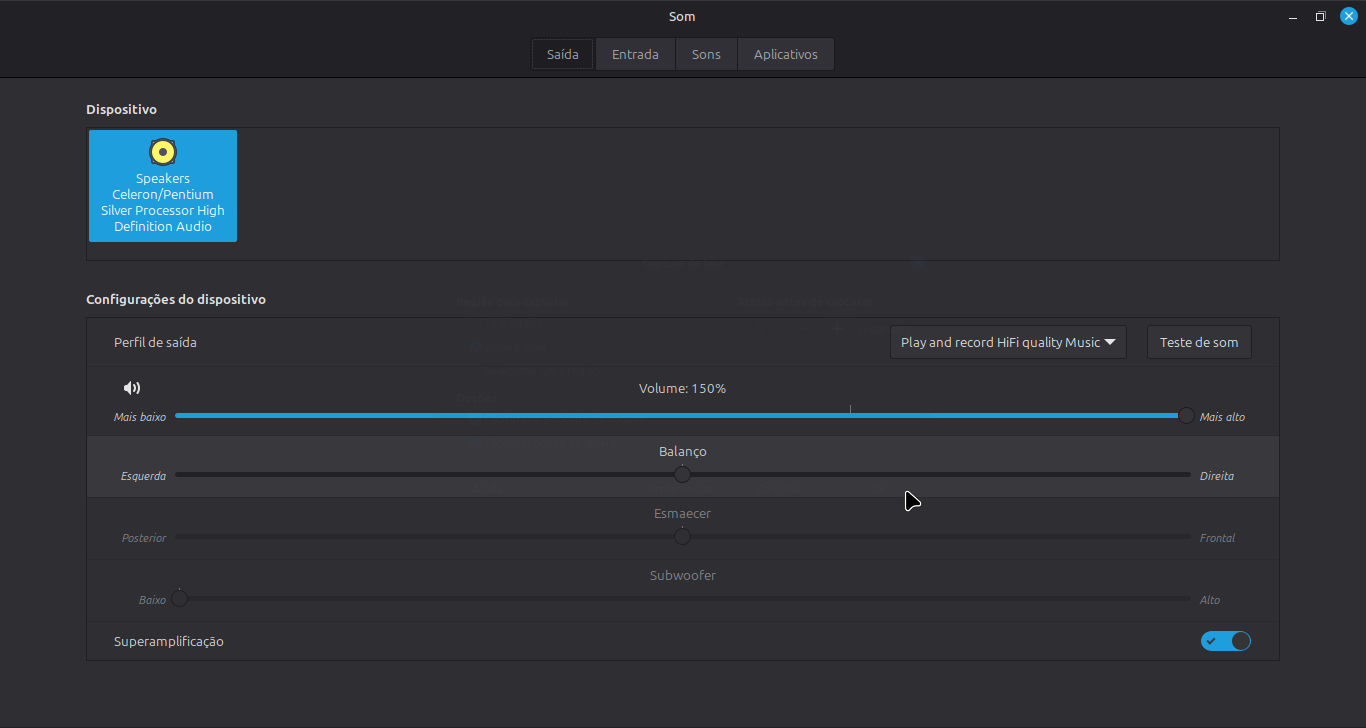
Task: Click the Esmaecer slider handle
Action: [x=682, y=537]
